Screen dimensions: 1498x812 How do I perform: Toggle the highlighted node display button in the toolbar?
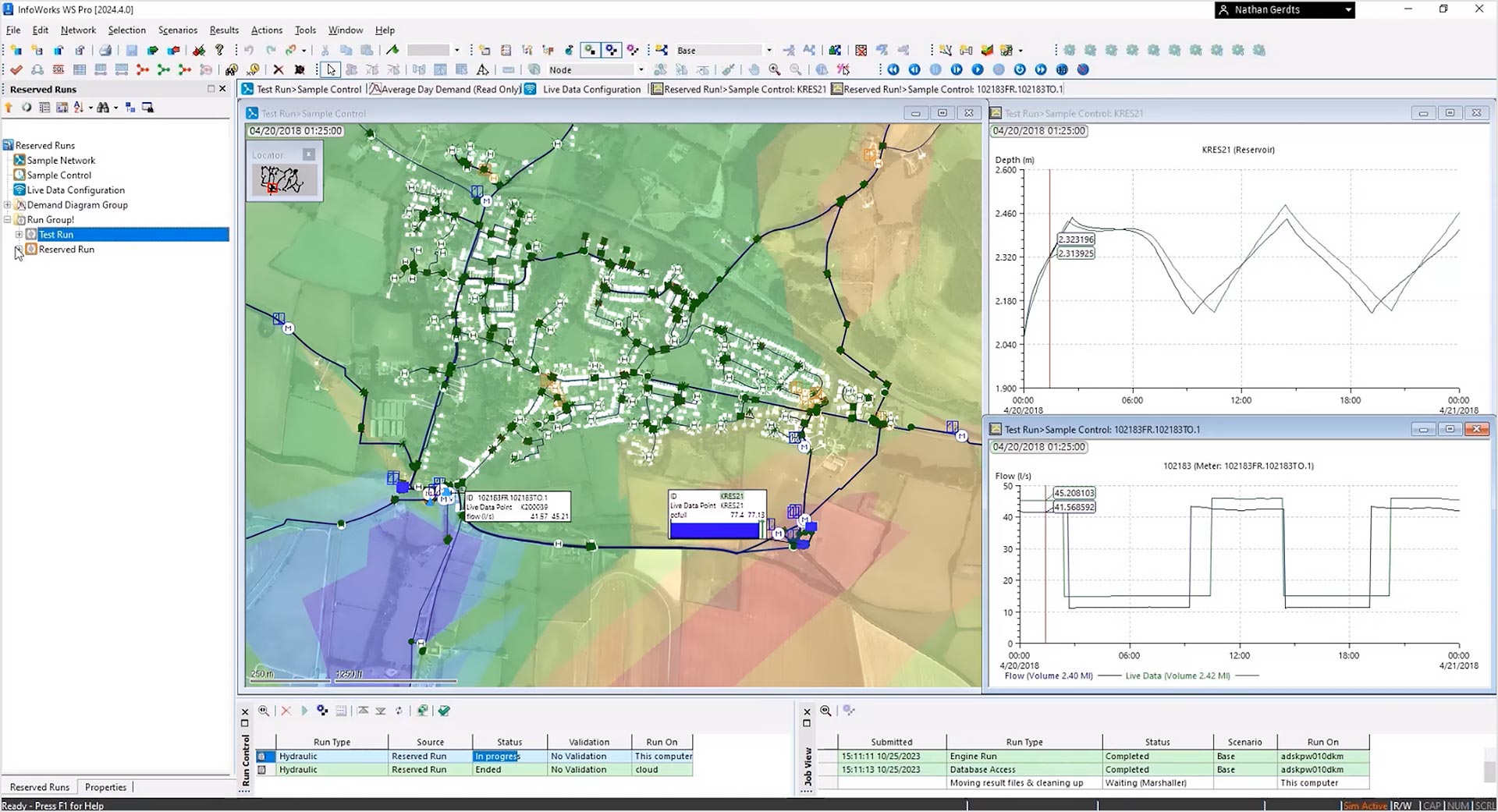590,49
